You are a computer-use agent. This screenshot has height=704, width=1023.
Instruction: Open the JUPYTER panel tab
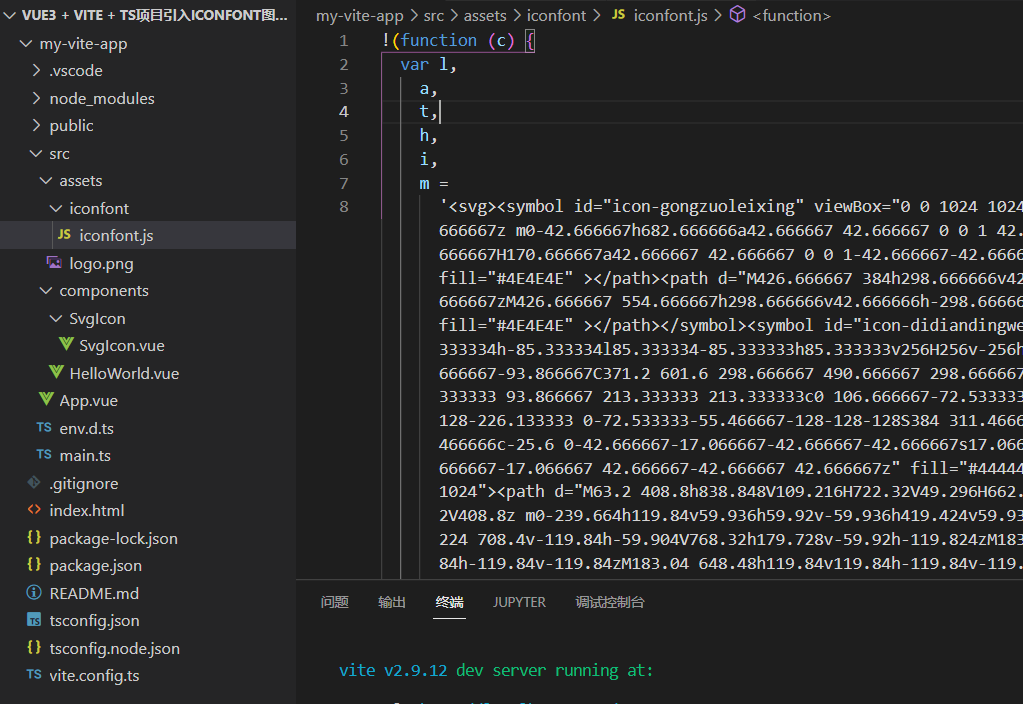pyautogui.click(x=519, y=602)
